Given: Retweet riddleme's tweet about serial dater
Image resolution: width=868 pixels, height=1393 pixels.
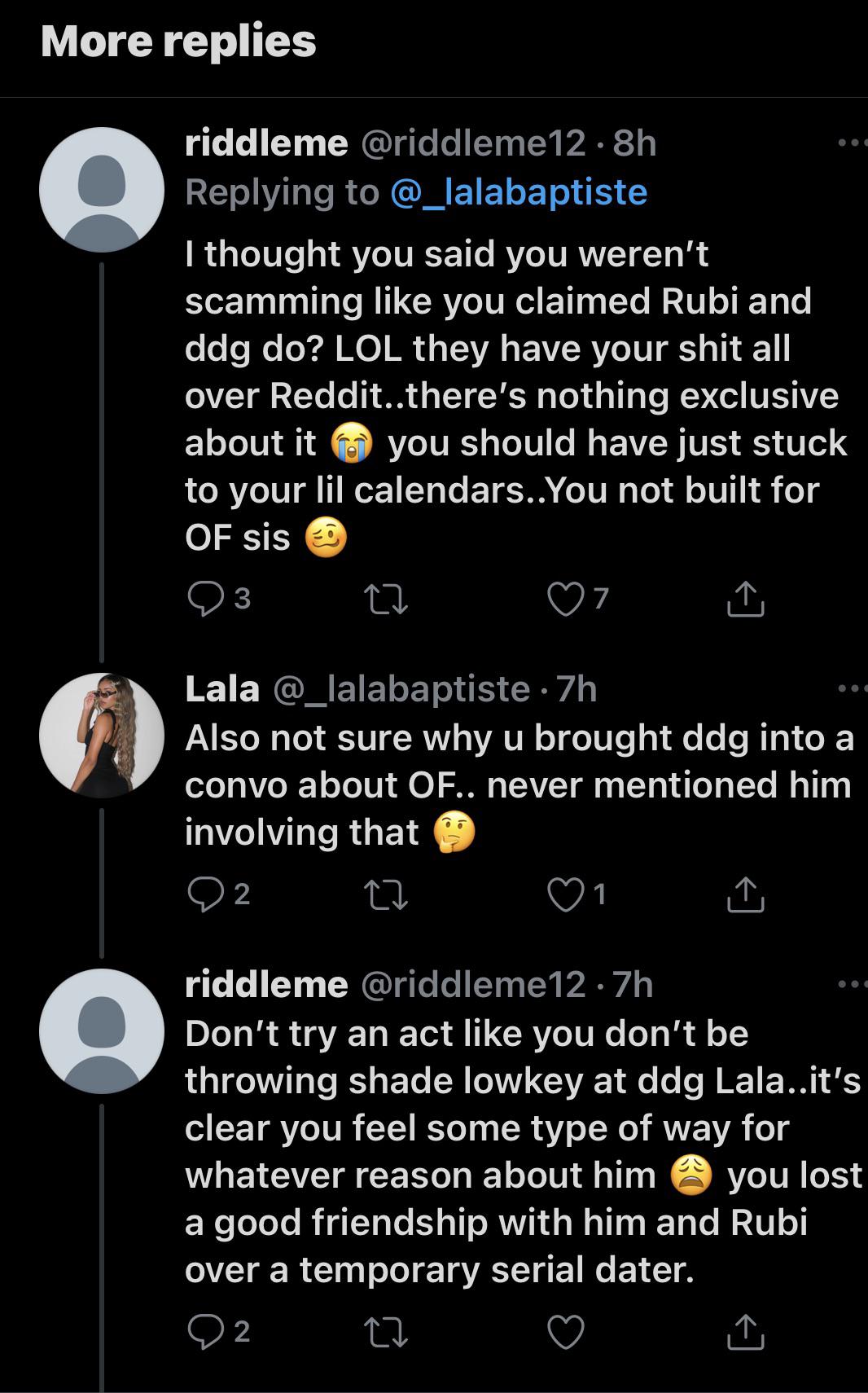Looking at the screenshot, I should point(386,1332).
